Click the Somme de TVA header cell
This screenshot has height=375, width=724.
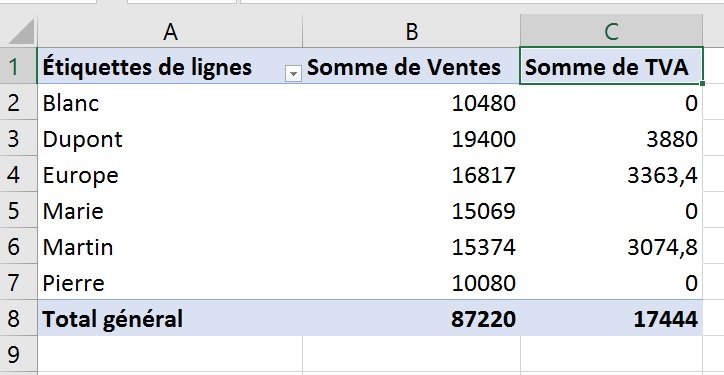click(x=611, y=66)
